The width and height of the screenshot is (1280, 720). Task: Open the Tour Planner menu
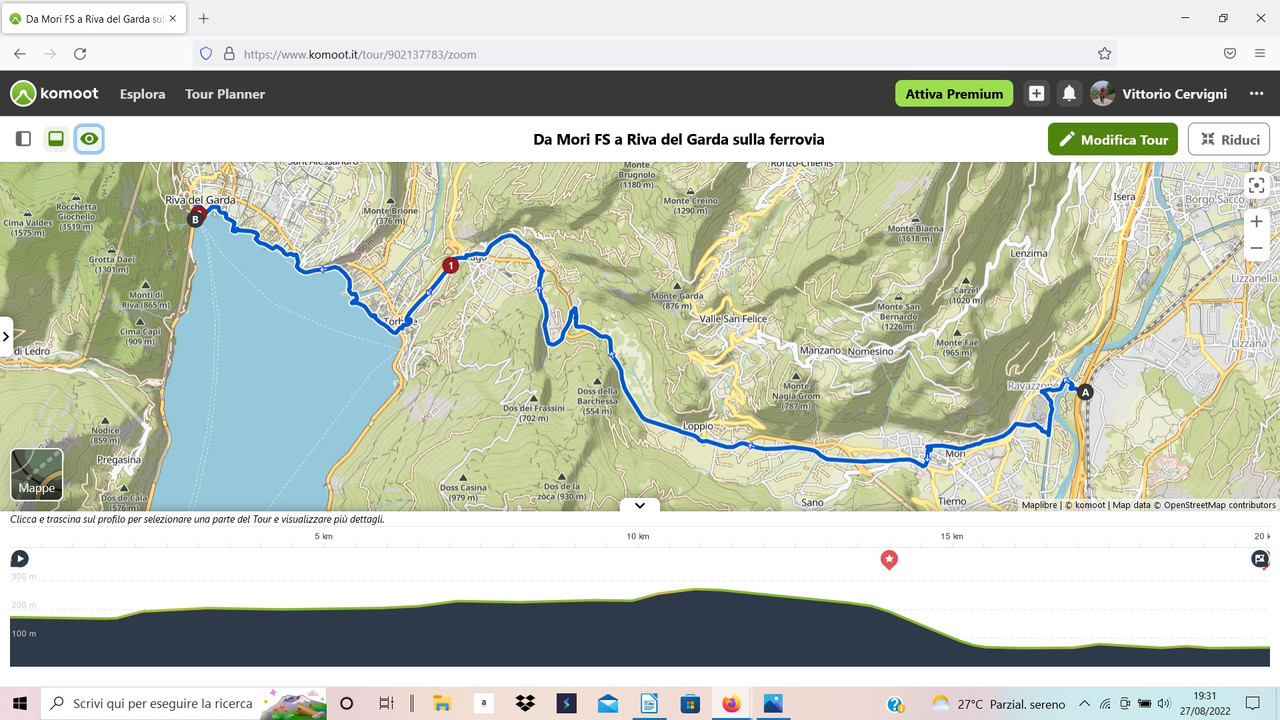point(225,94)
